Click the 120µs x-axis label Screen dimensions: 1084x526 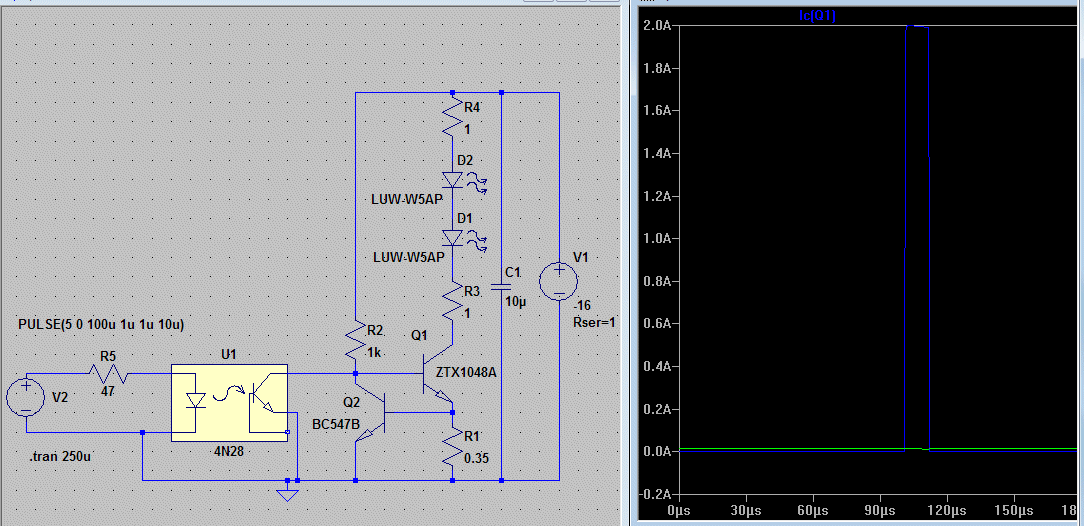(947, 510)
